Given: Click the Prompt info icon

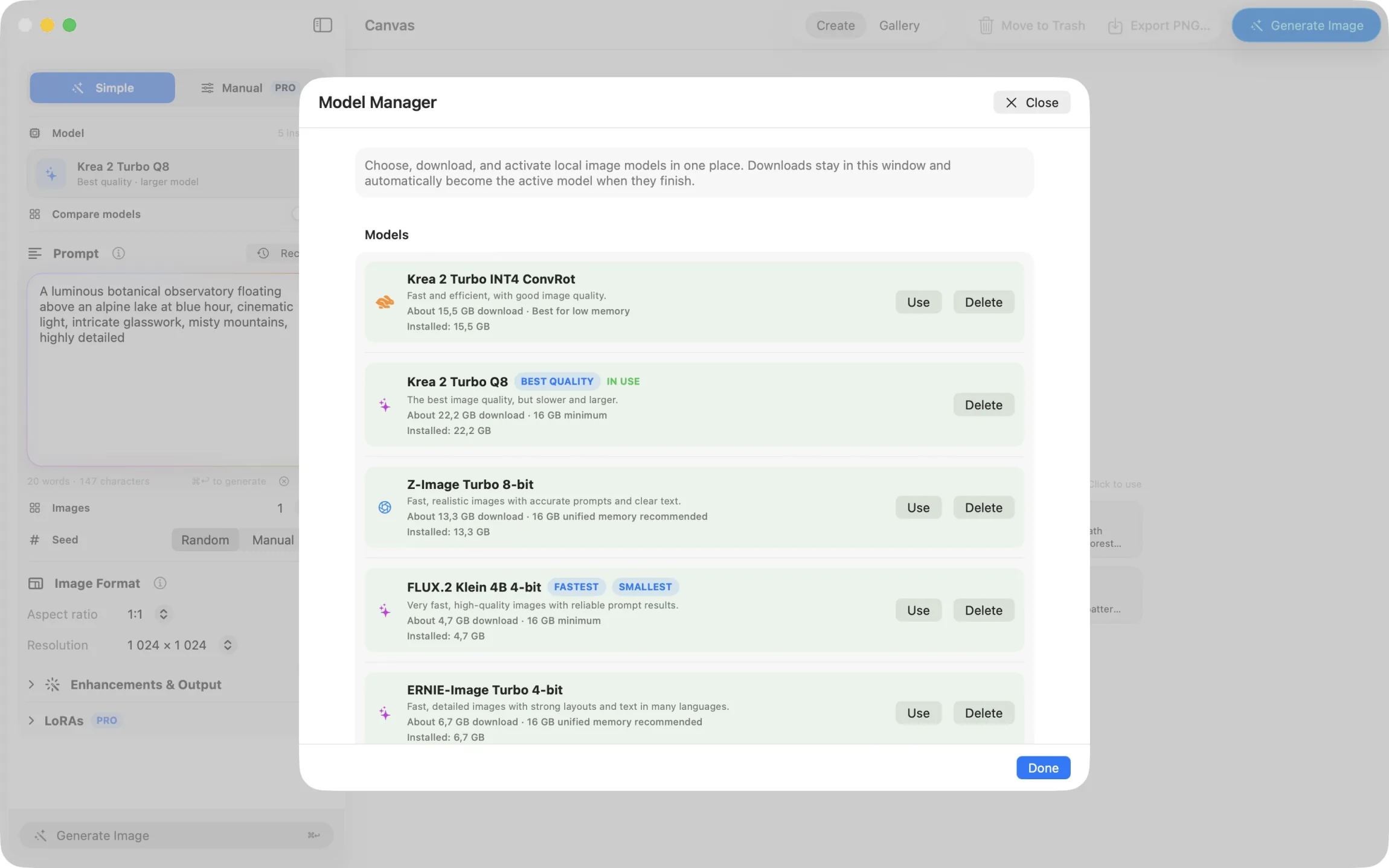Looking at the screenshot, I should [x=118, y=254].
